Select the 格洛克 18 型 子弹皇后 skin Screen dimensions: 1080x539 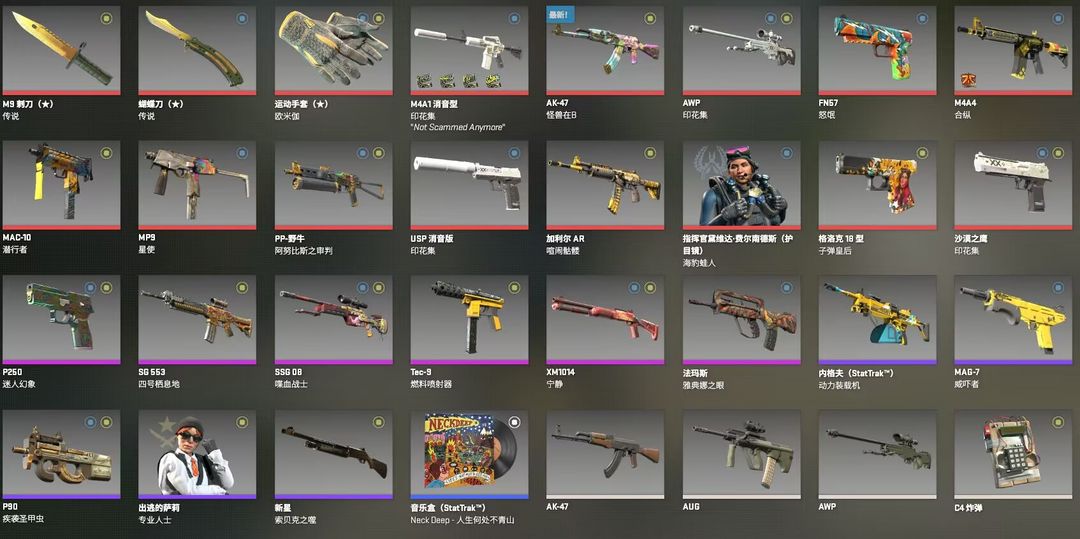877,185
